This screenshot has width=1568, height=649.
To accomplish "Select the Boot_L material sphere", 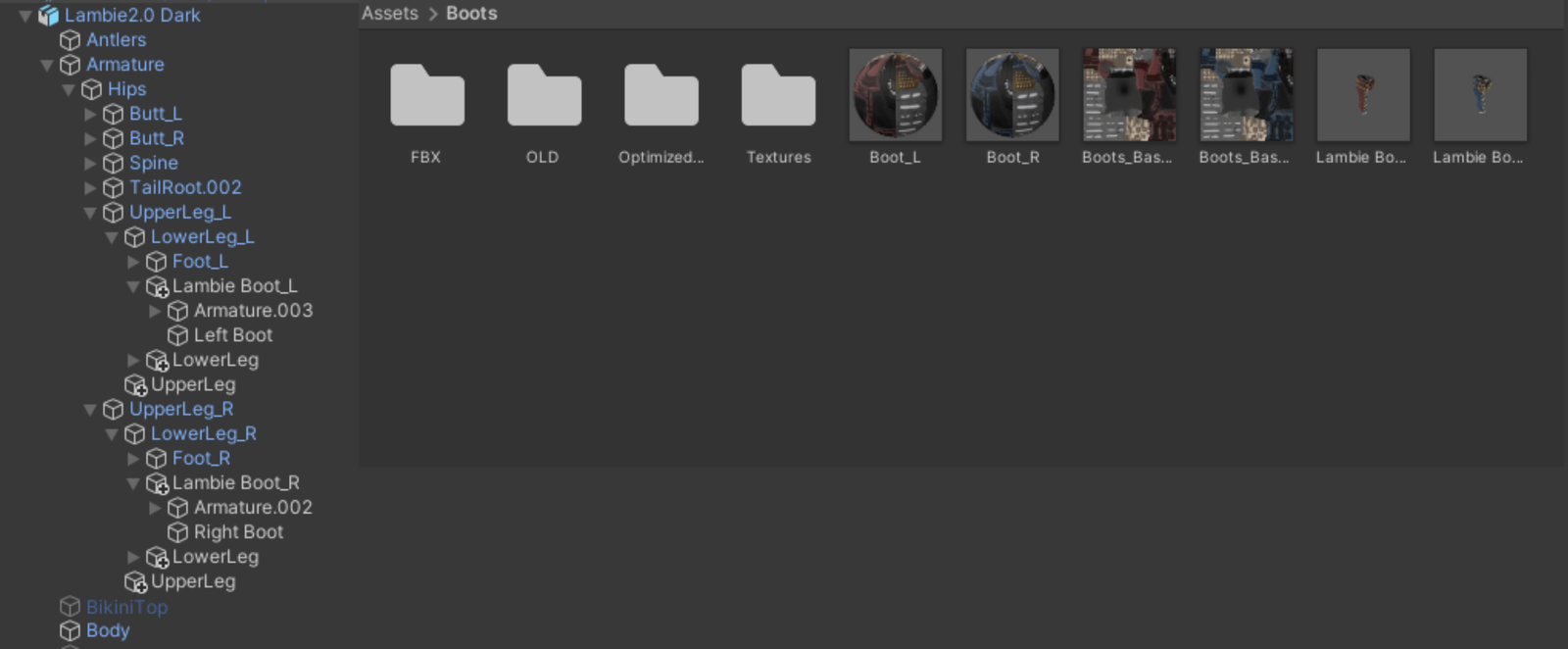I will tap(895, 95).
